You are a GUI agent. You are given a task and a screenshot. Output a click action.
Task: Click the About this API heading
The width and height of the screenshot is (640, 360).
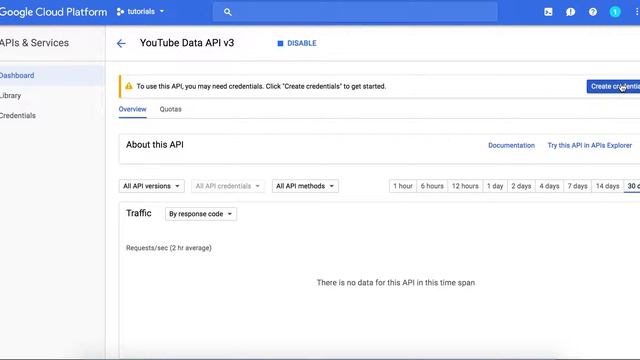tap(155, 144)
